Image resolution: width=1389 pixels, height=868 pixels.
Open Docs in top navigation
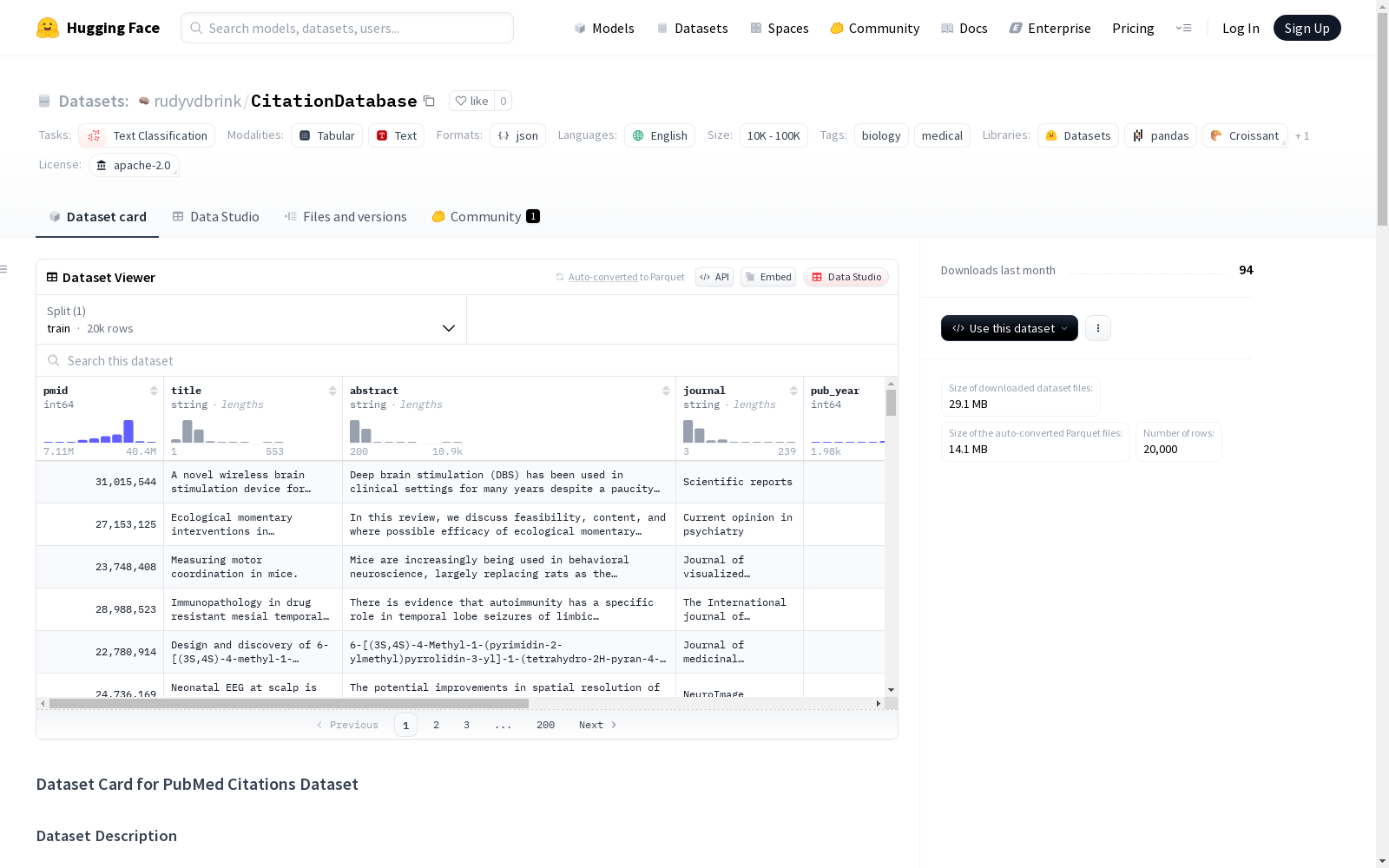(x=964, y=28)
